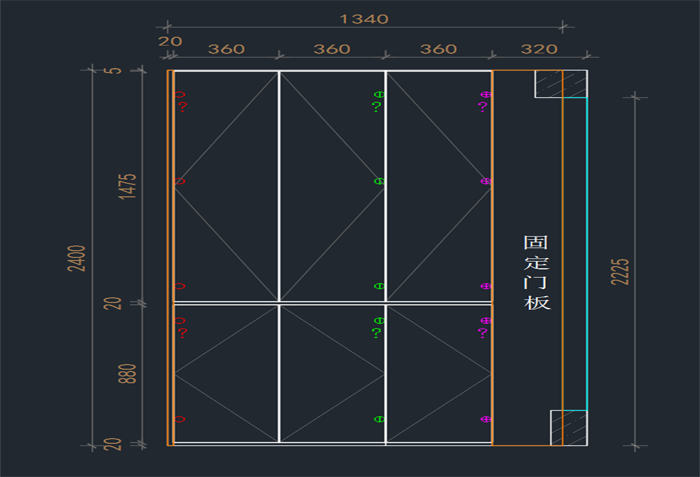Click the cyan vertical line on right edge
700x477 pixels.
(x=587, y=250)
